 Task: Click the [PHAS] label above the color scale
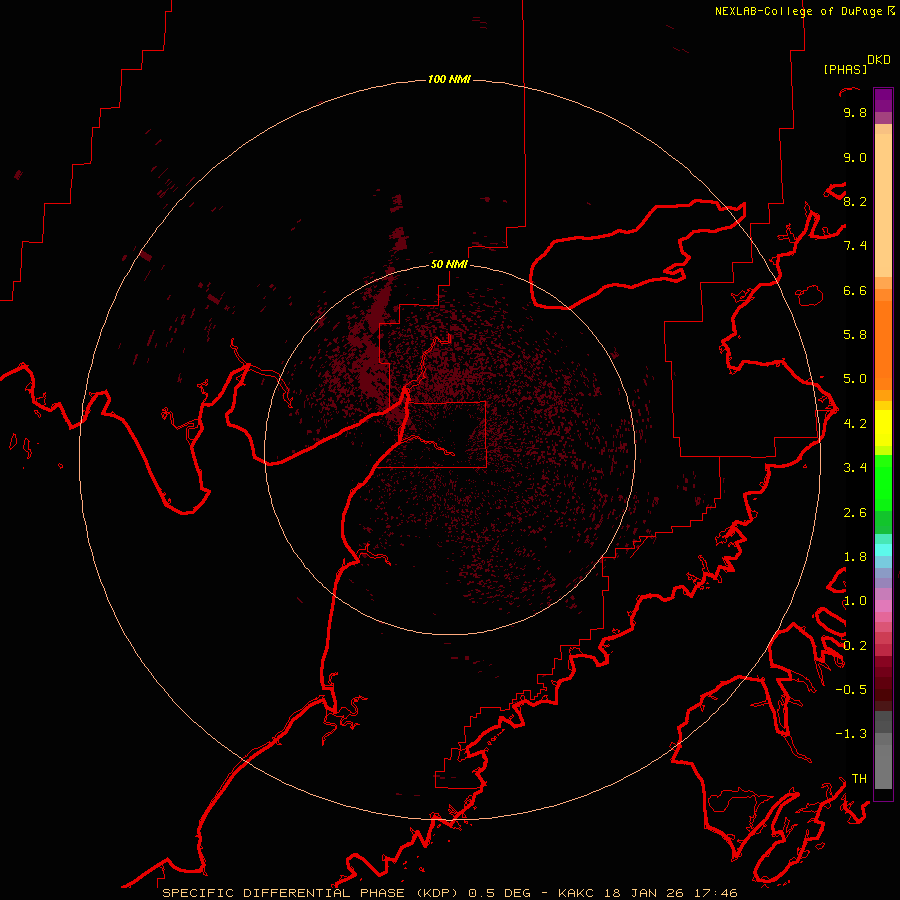845,69
